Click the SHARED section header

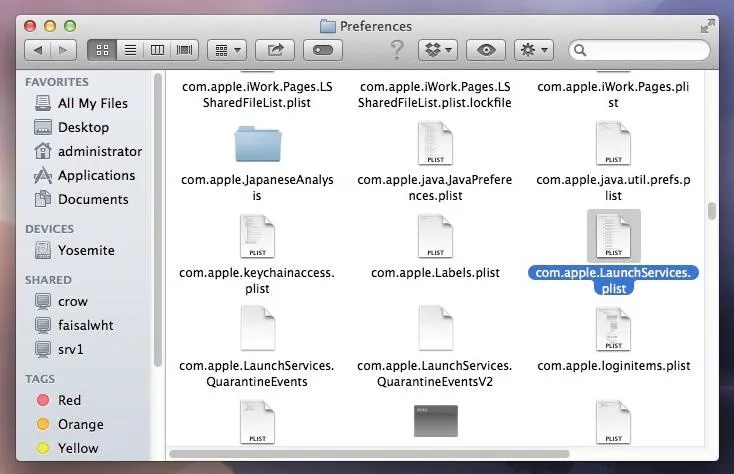click(48, 280)
